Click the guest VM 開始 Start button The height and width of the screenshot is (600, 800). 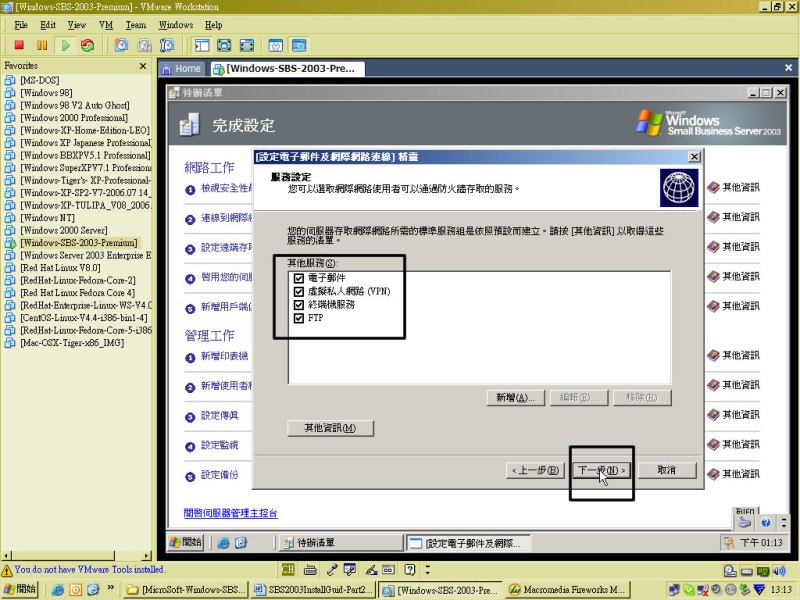(x=186, y=542)
